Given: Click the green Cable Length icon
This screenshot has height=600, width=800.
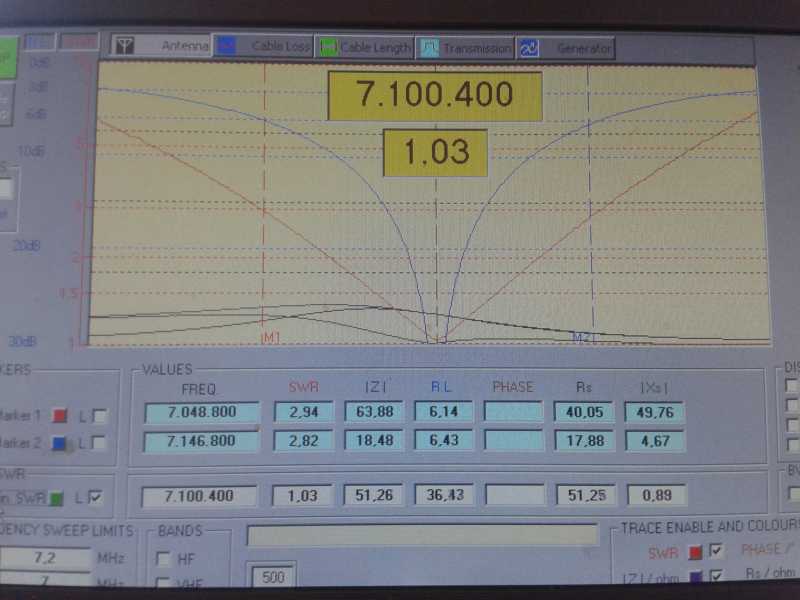Looking at the screenshot, I should pos(327,47).
